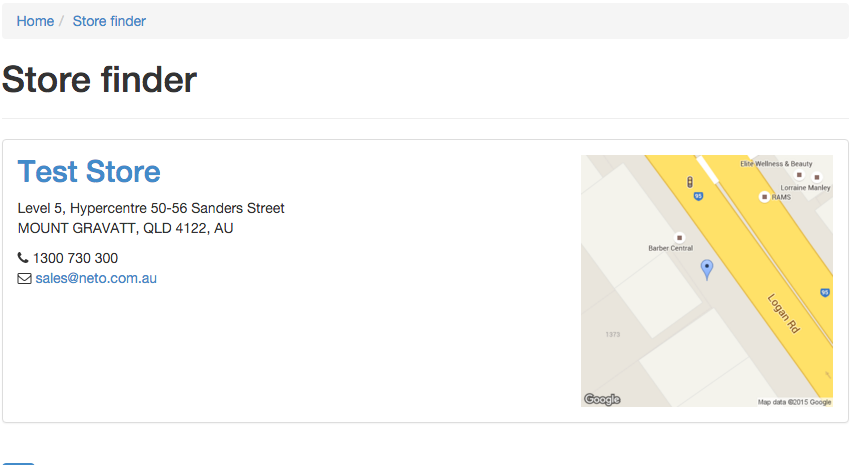854x465 pixels.
Task: Click the blue map location pin
Action: point(707,268)
